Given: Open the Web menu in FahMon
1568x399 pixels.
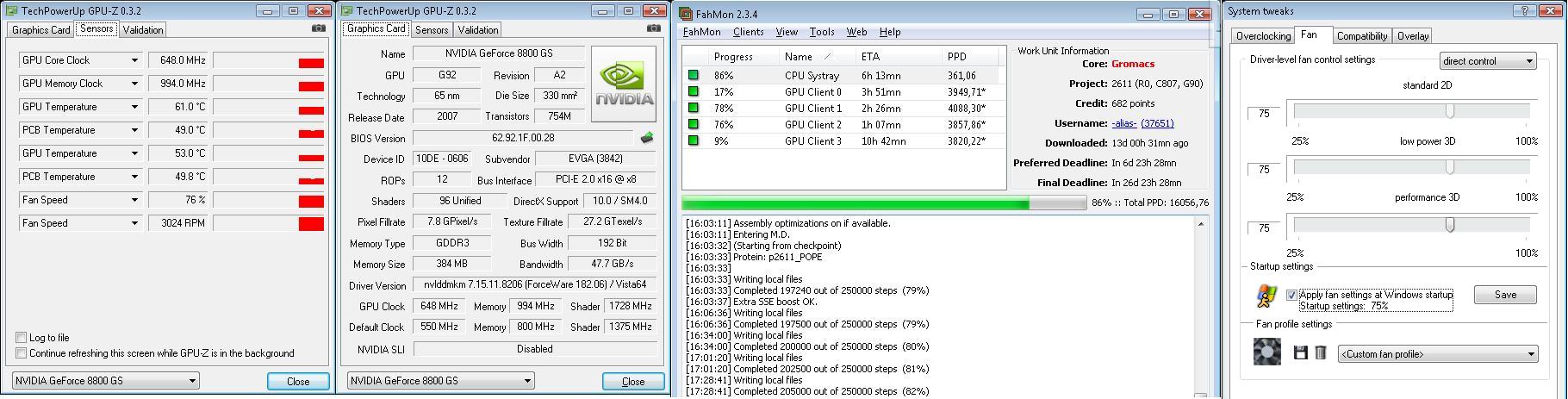Looking at the screenshot, I should [x=856, y=32].
